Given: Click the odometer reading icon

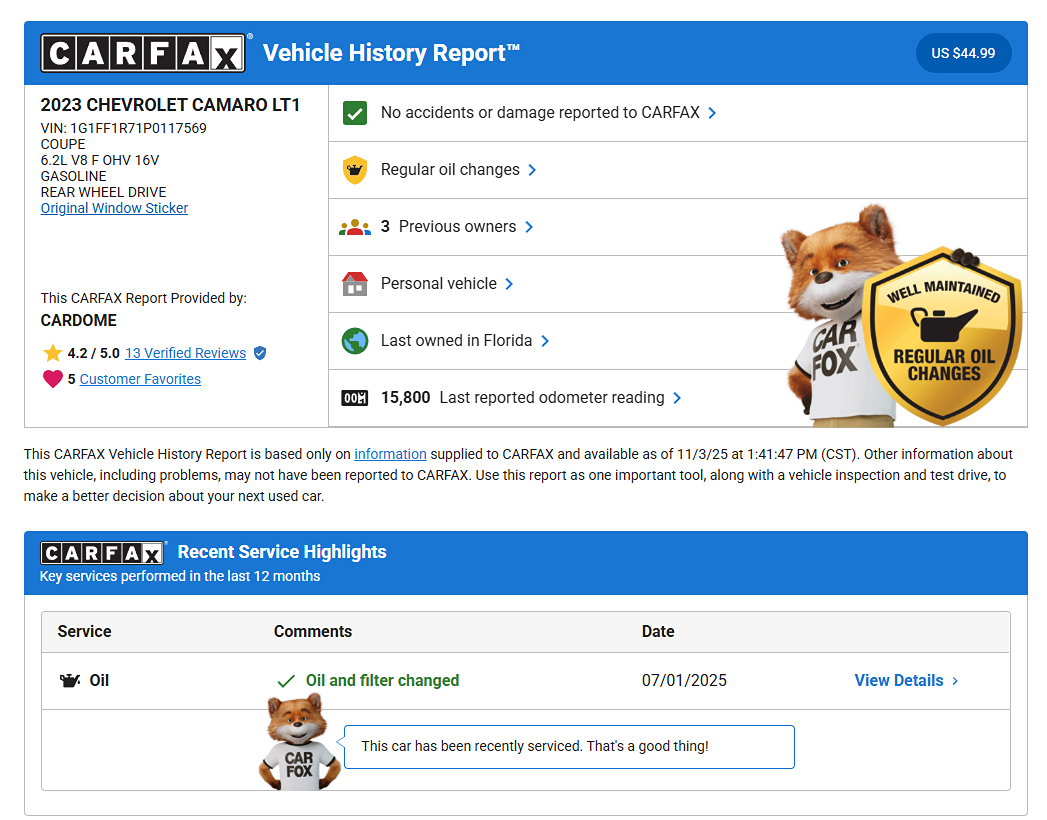Looking at the screenshot, I should 354,398.
